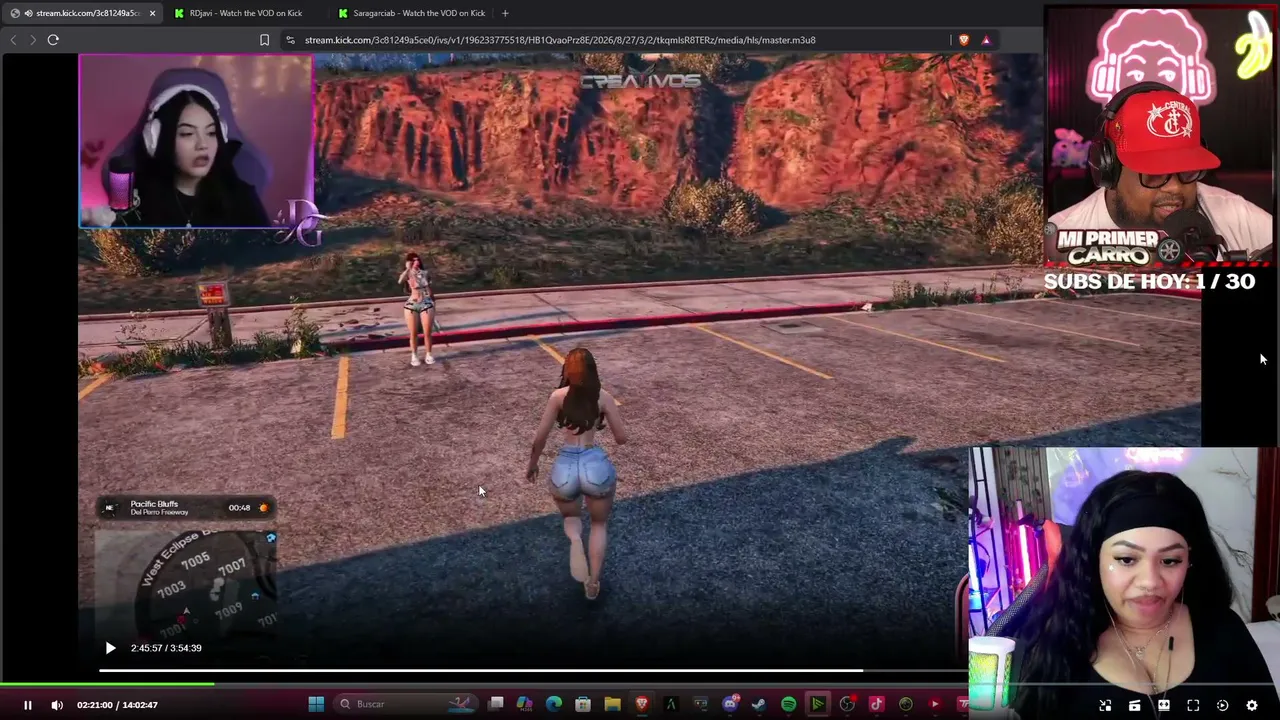1280x720 pixels.
Task: Go back in browser history
Action: [x=13, y=40]
